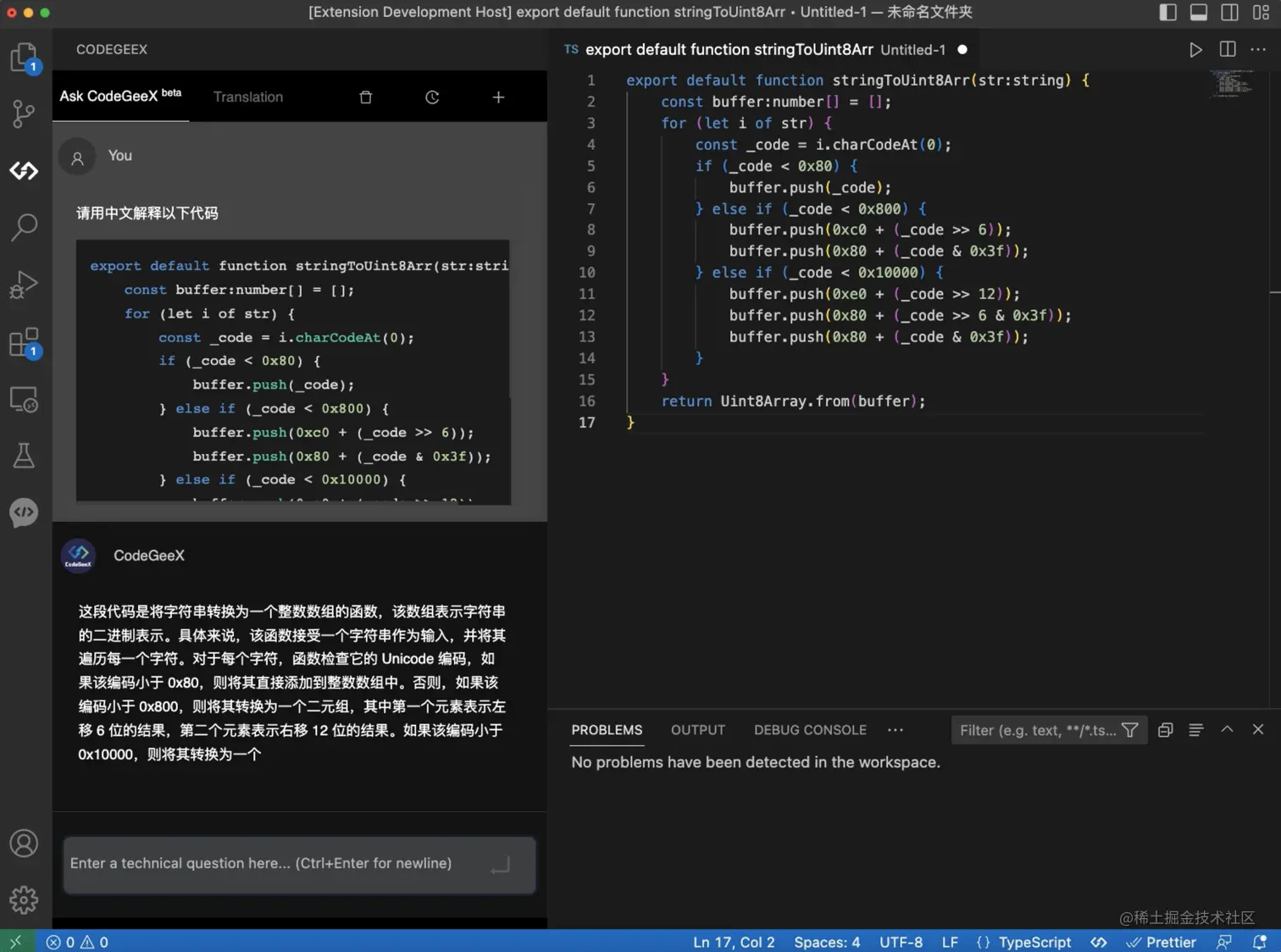
Task: Click 'const buffer:number[] = [];' in editor
Action: click(775, 102)
